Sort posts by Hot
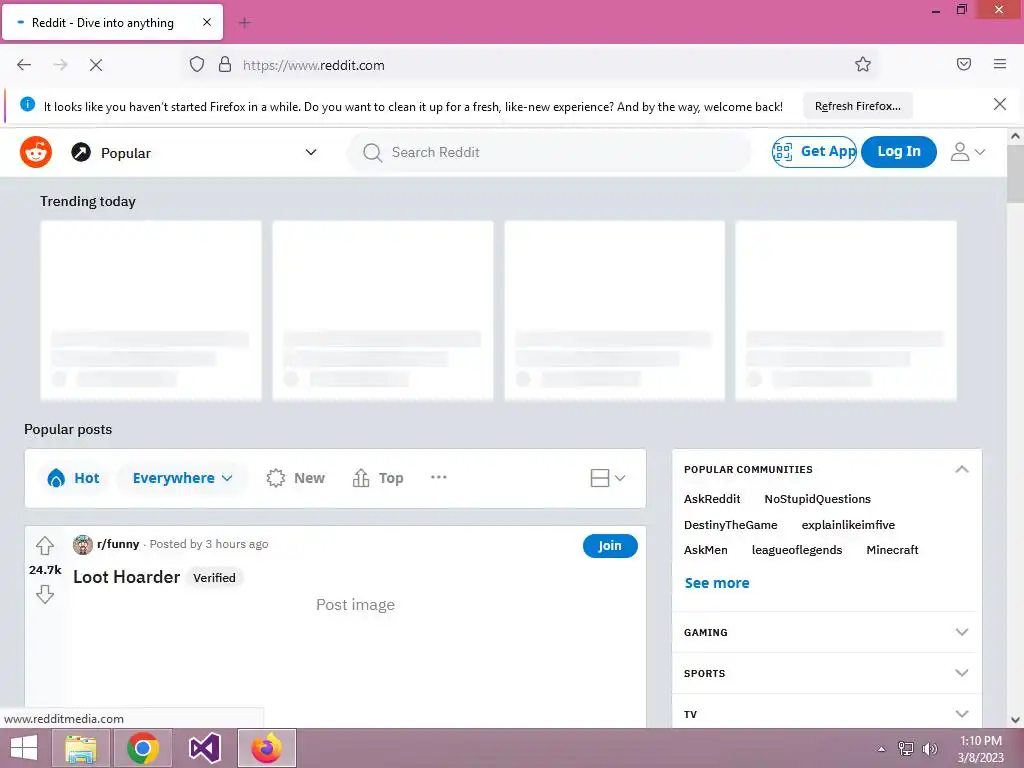Viewport: 1024px width, 768px height. pyautogui.click(x=73, y=478)
